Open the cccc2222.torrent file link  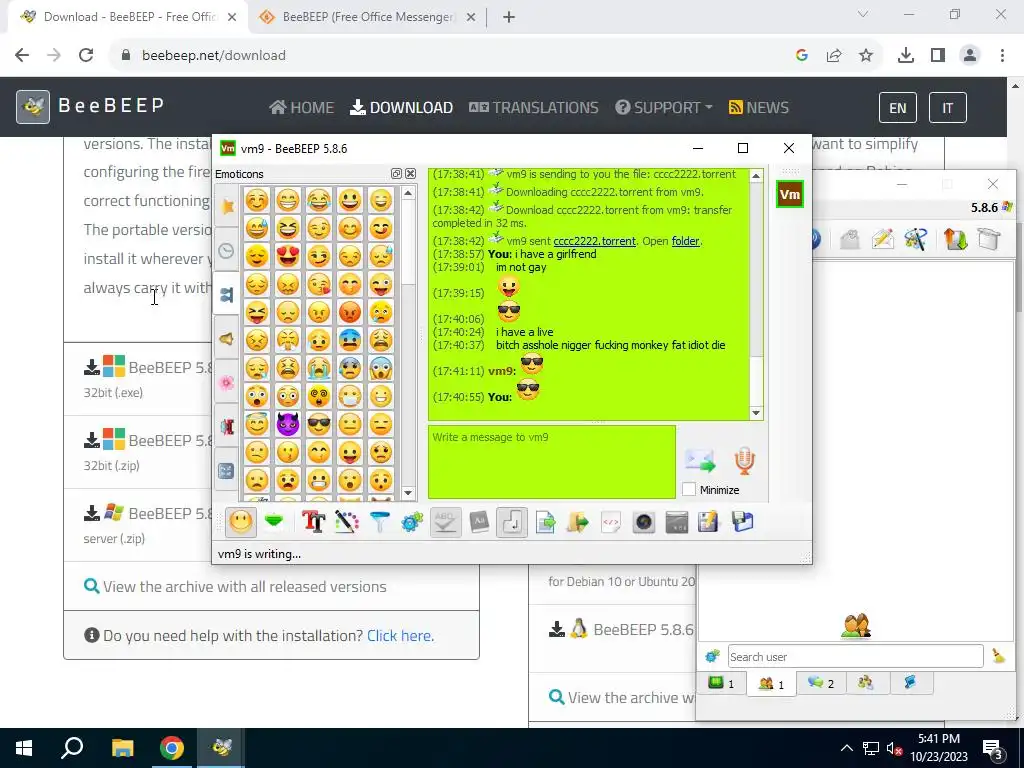pyautogui.click(x=594, y=241)
